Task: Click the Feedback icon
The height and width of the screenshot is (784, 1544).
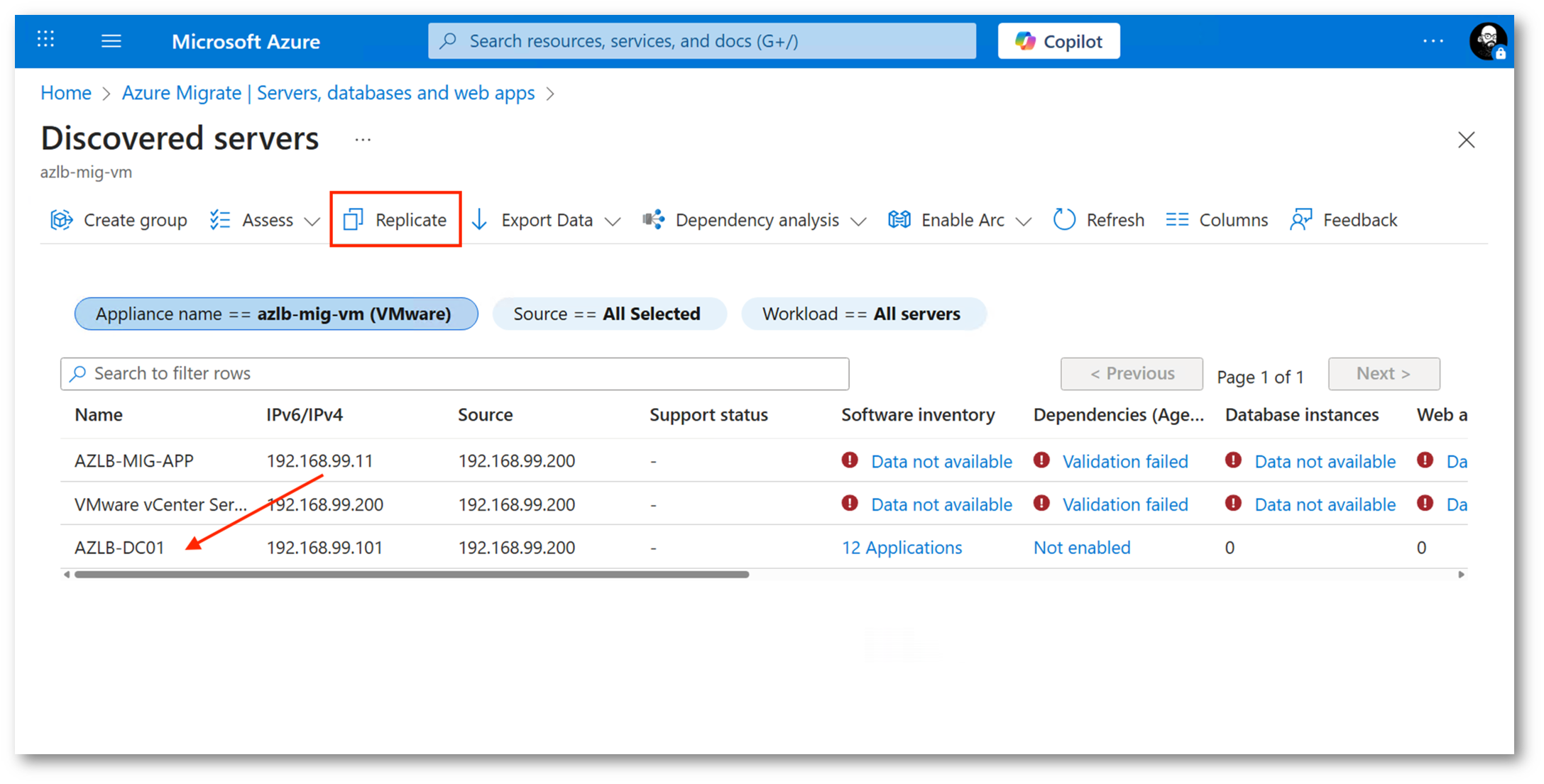Action: pos(1300,220)
